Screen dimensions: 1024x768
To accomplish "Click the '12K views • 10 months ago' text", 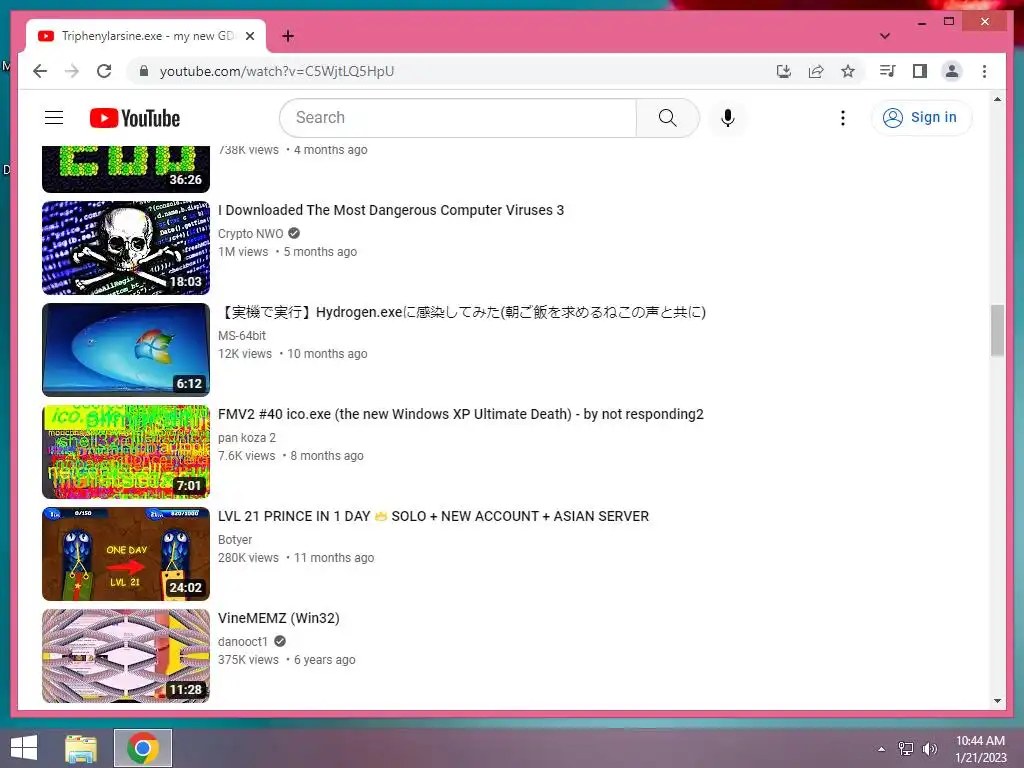I will pyautogui.click(x=293, y=354).
